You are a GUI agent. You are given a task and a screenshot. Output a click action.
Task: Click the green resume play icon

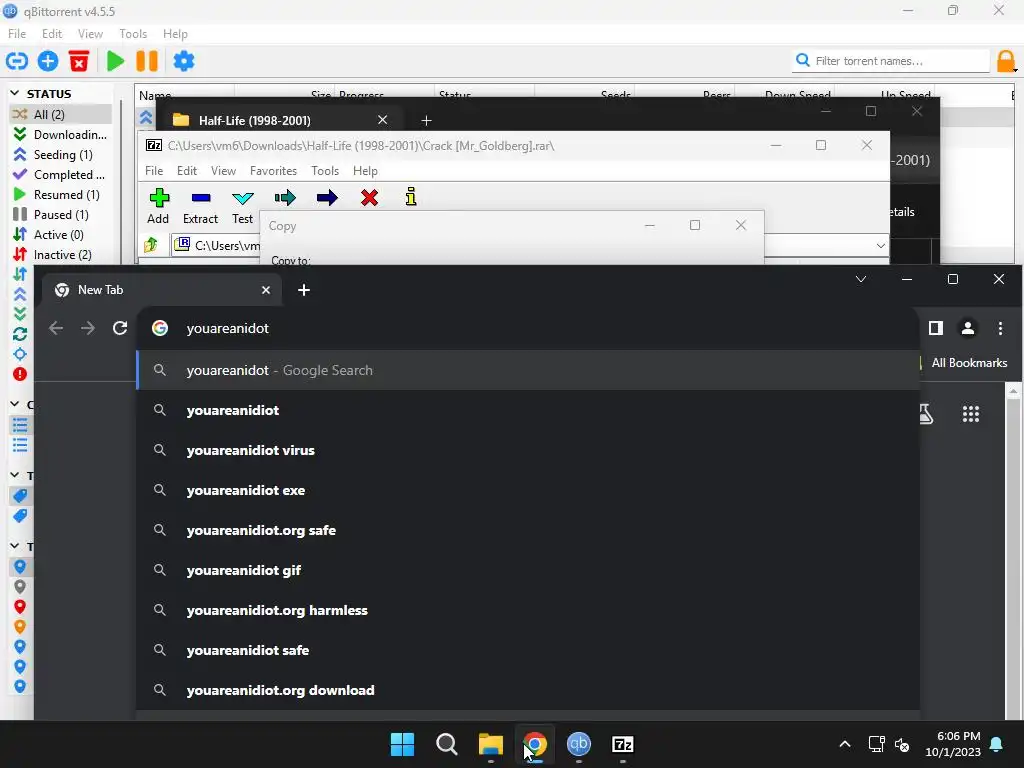(x=116, y=61)
